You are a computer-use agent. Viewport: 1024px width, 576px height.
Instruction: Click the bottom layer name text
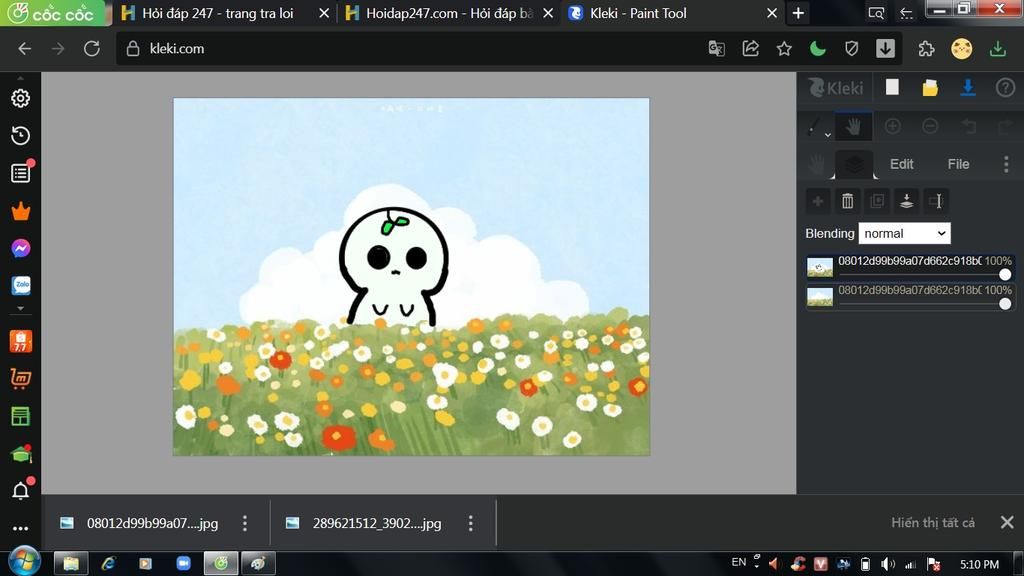point(910,290)
